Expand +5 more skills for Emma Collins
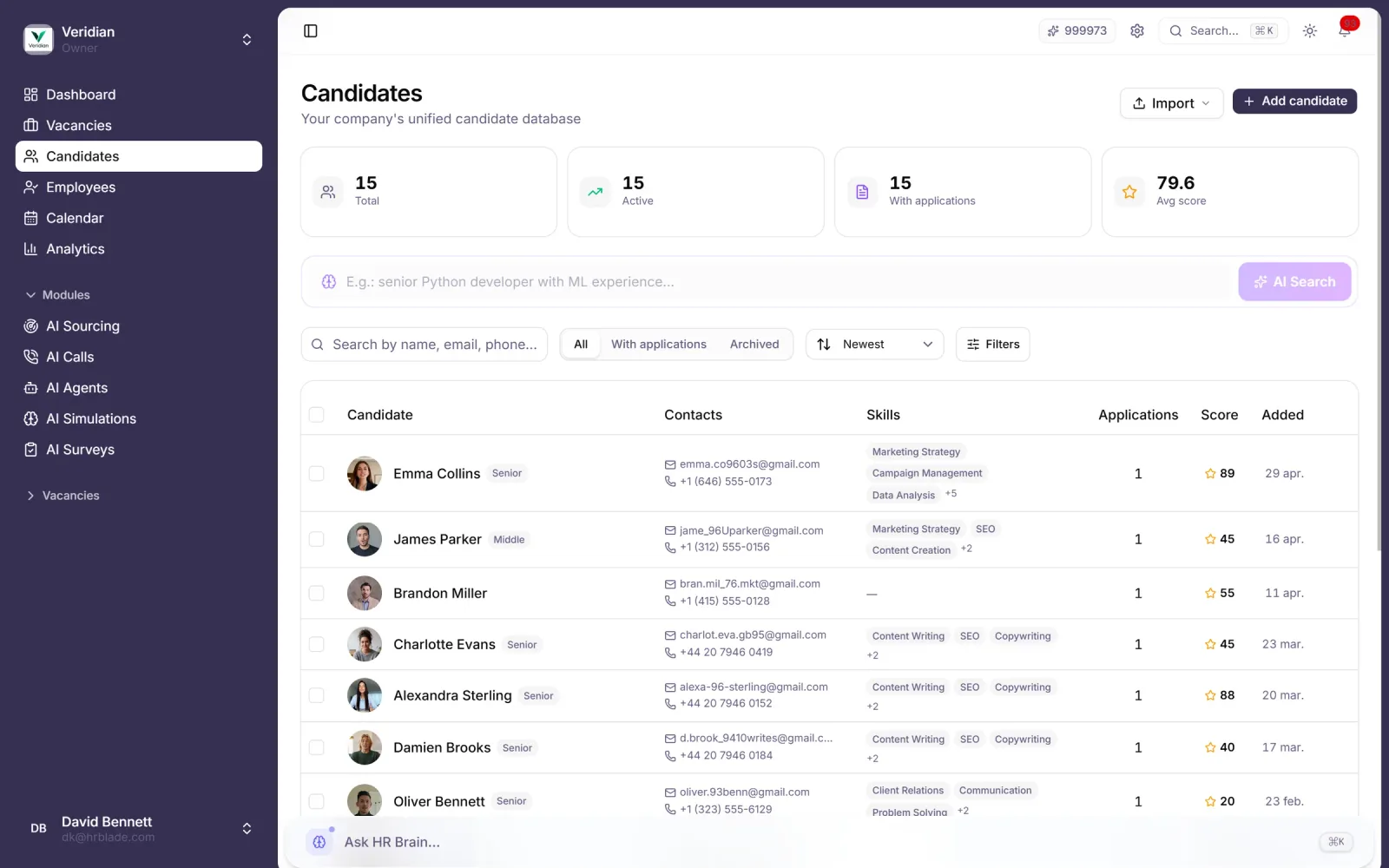This screenshot has width=1389, height=868. (951, 494)
